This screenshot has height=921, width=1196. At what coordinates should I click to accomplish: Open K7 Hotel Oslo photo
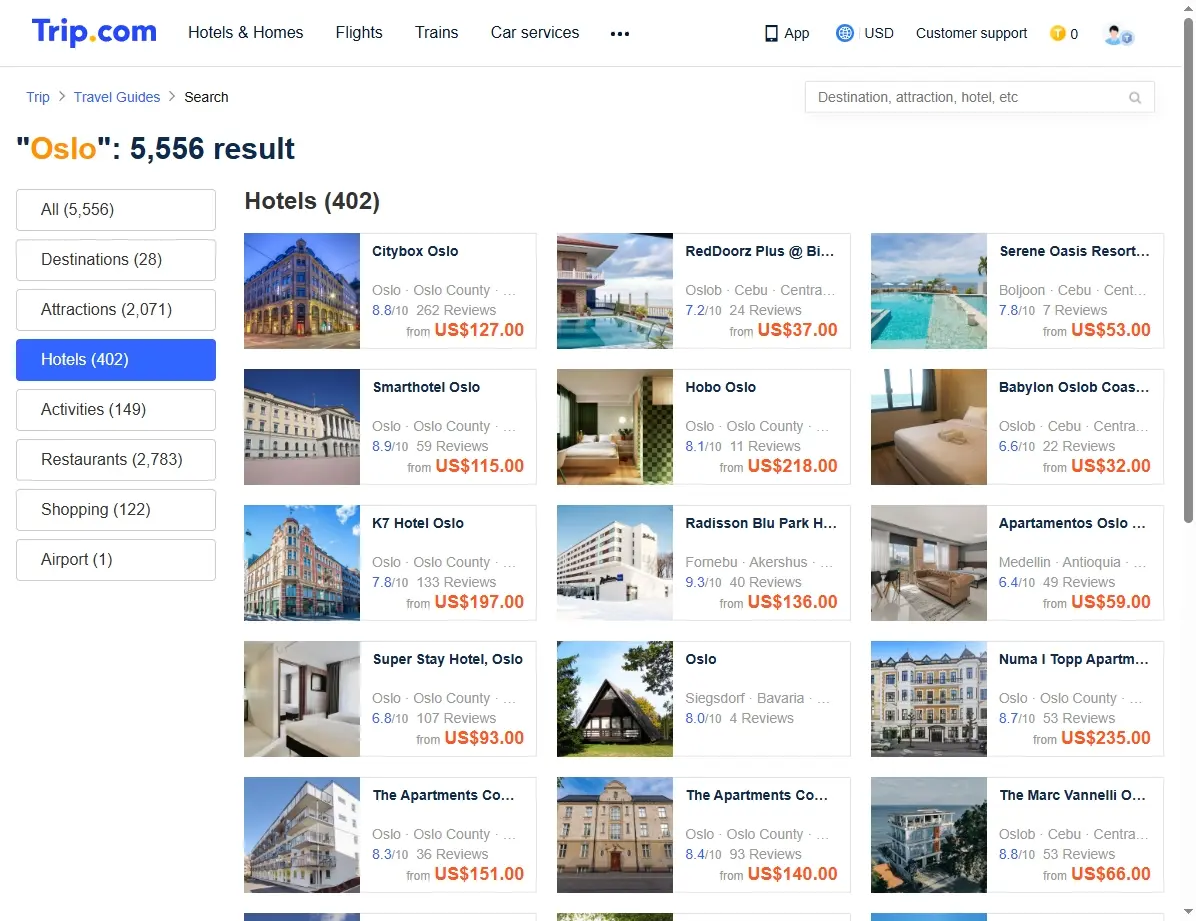(302, 562)
